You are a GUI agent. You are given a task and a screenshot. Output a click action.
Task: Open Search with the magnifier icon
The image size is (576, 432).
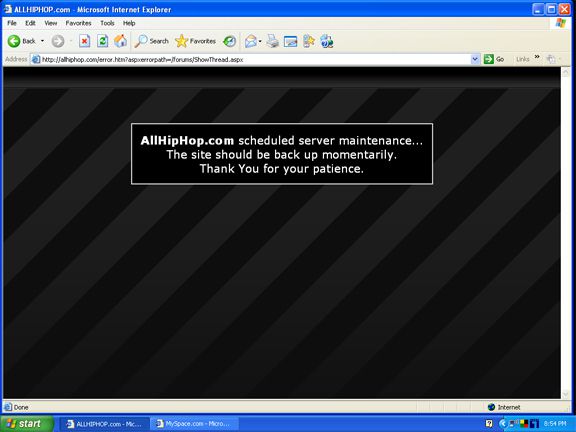tap(151, 41)
